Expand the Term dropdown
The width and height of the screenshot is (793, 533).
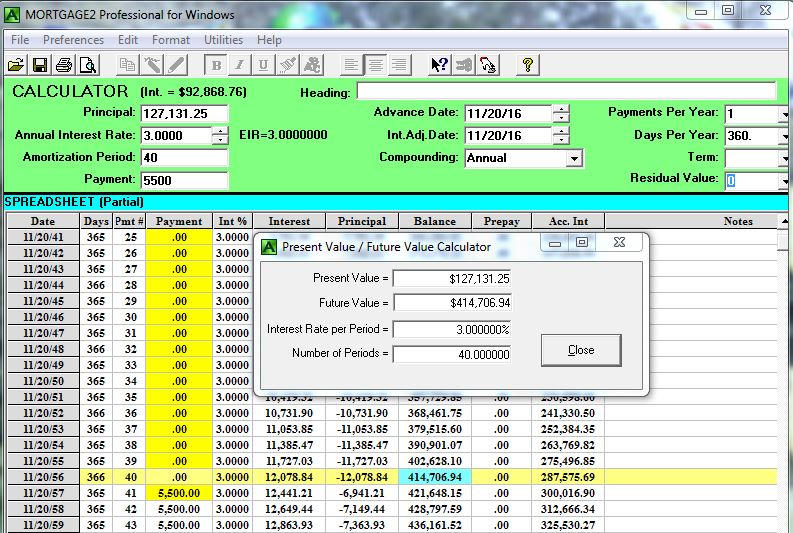[x=783, y=158]
